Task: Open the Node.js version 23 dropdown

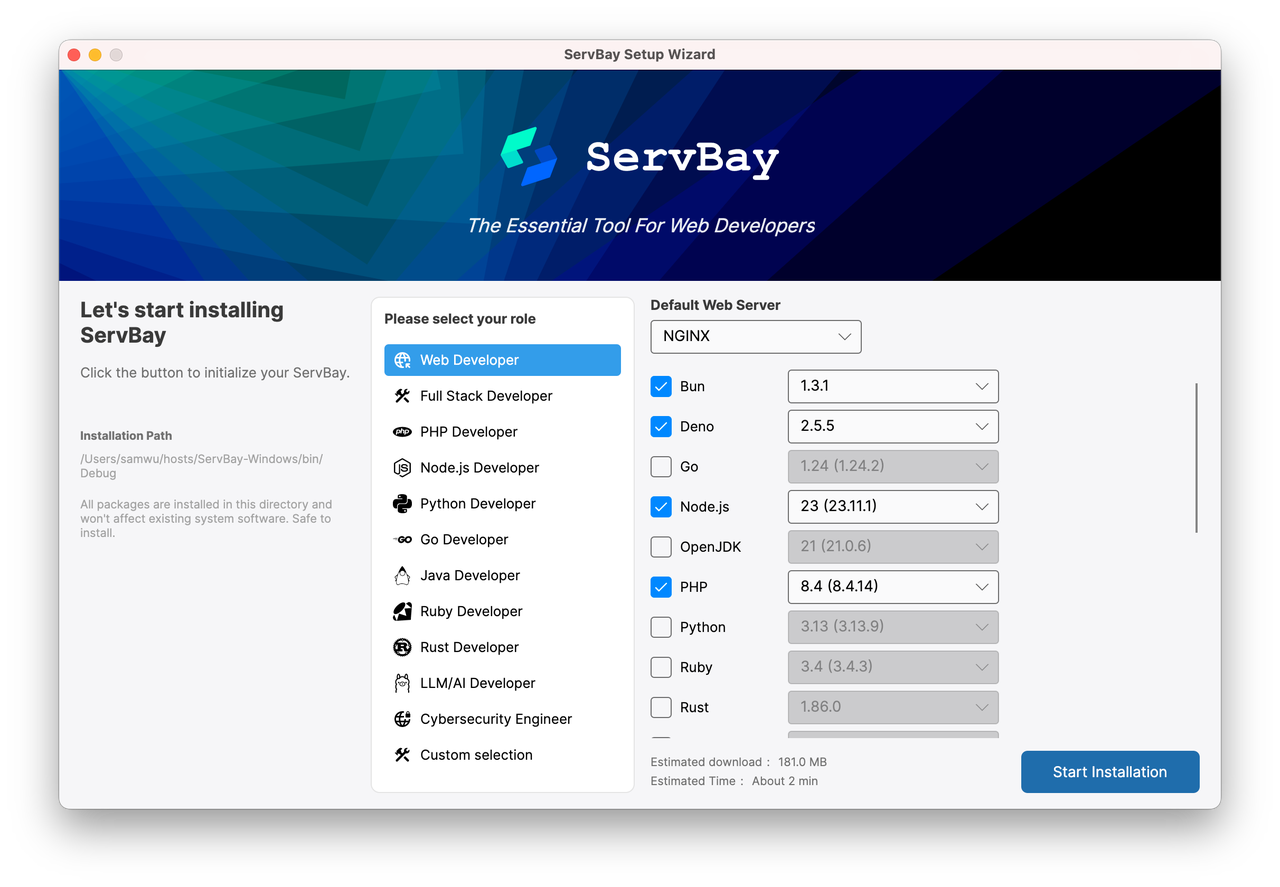Action: click(893, 506)
